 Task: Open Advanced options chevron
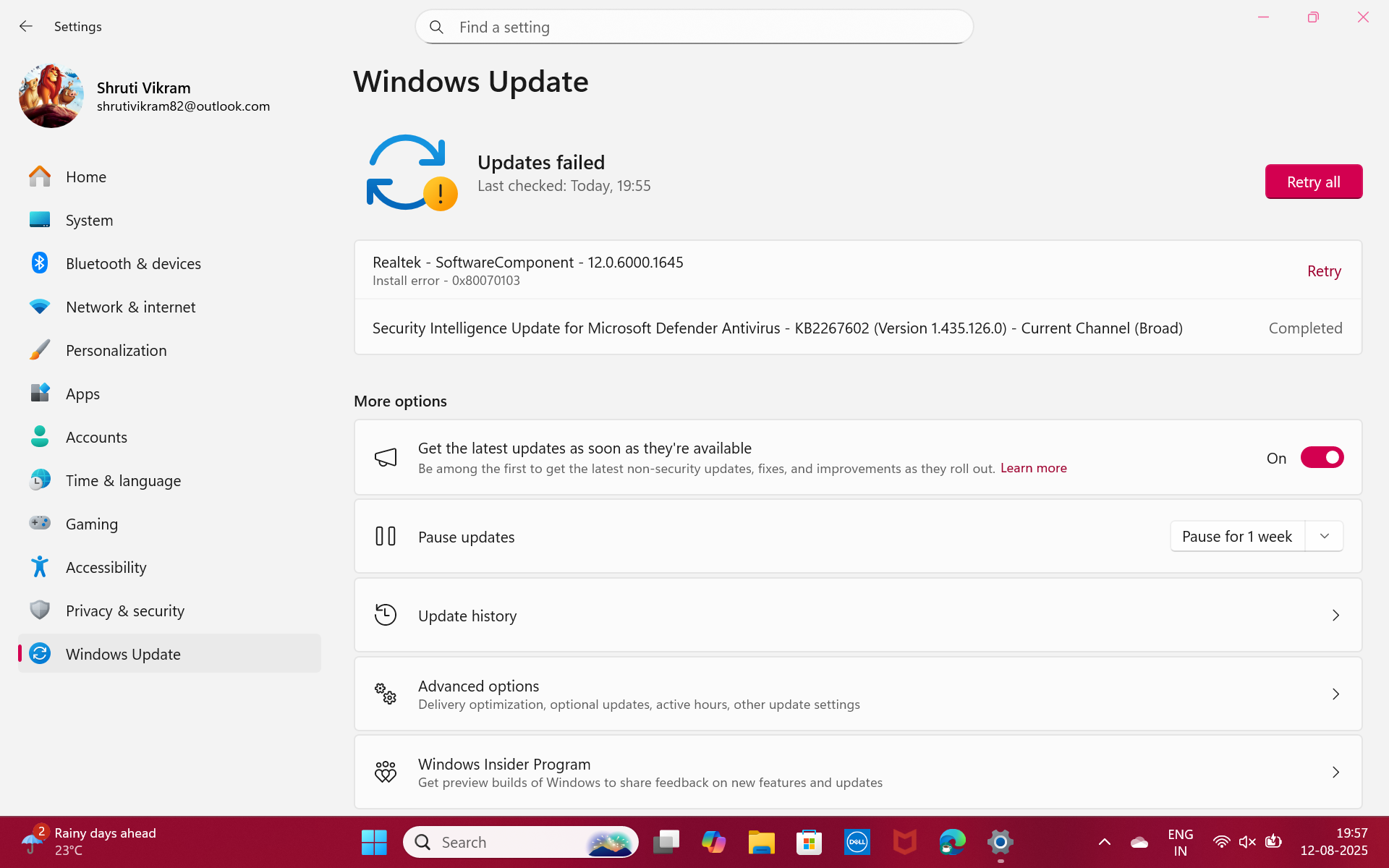pyautogui.click(x=1335, y=694)
